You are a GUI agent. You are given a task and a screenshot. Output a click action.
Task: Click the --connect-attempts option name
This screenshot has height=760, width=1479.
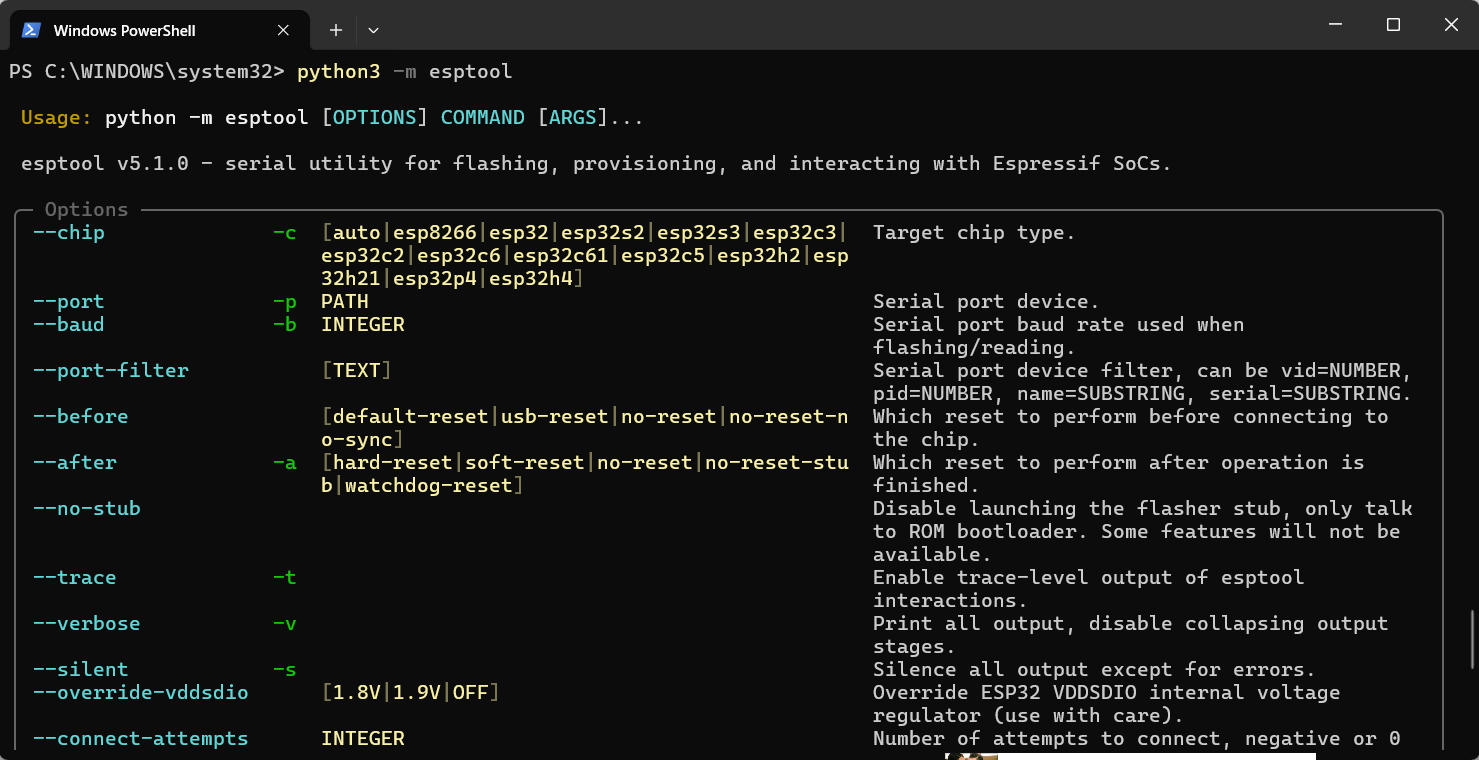click(141, 739)
